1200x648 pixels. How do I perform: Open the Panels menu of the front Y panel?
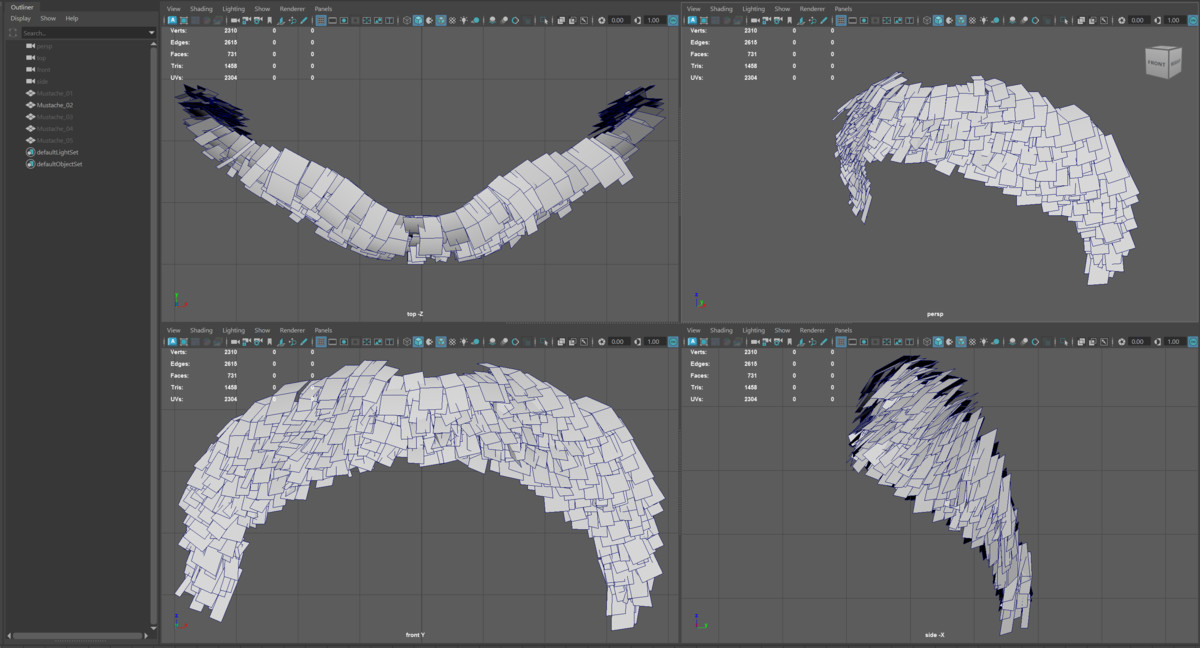[323, 330]
